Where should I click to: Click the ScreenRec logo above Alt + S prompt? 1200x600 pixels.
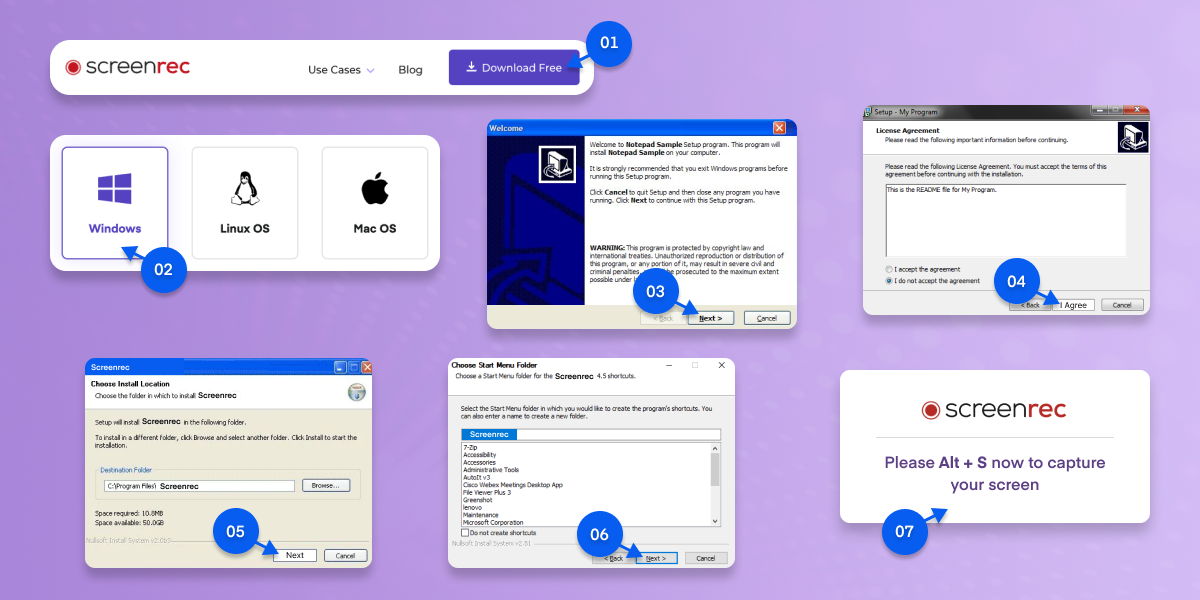pyautogui.click(x=994, y=409)
